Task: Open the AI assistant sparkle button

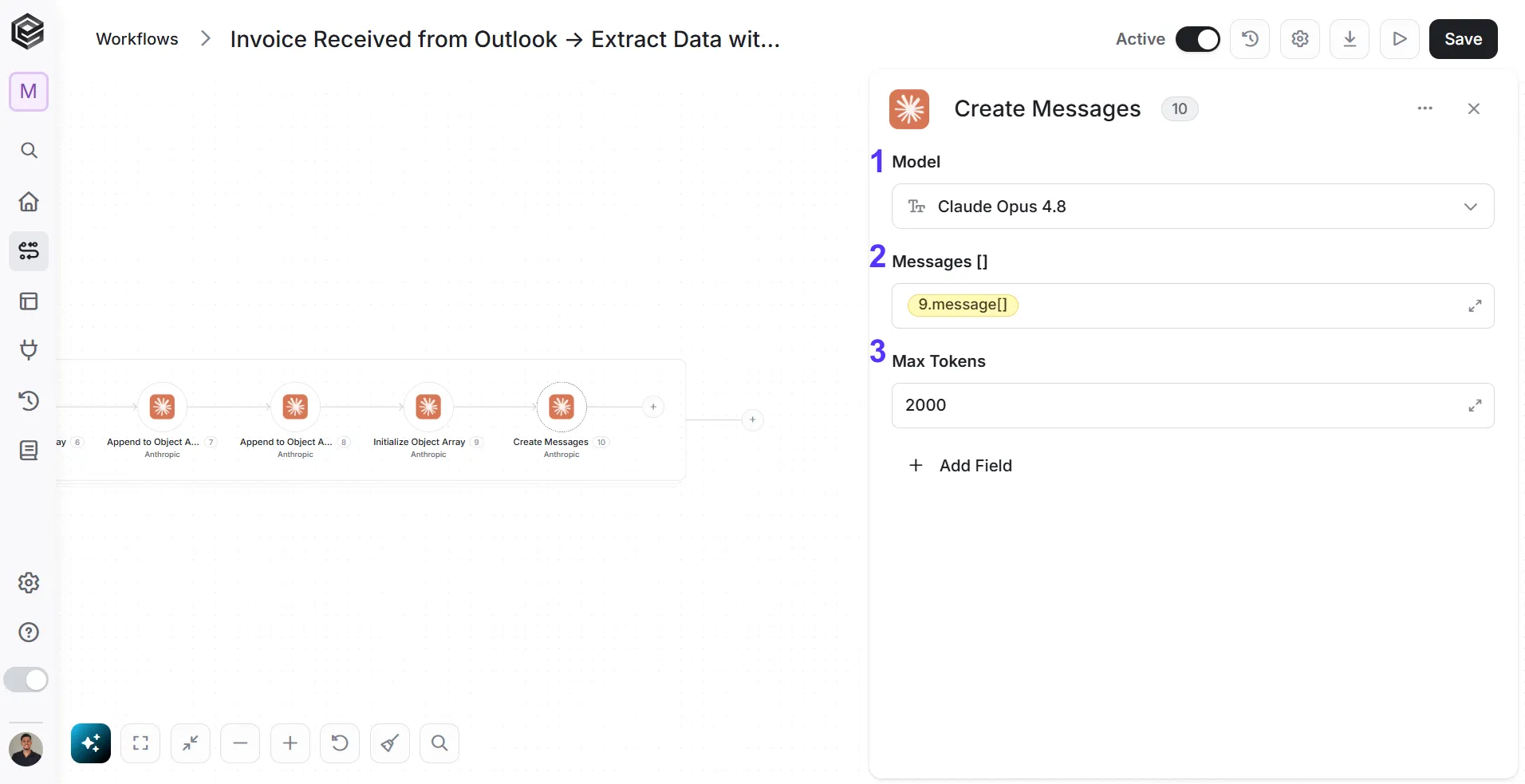Action: pos(91,743)
